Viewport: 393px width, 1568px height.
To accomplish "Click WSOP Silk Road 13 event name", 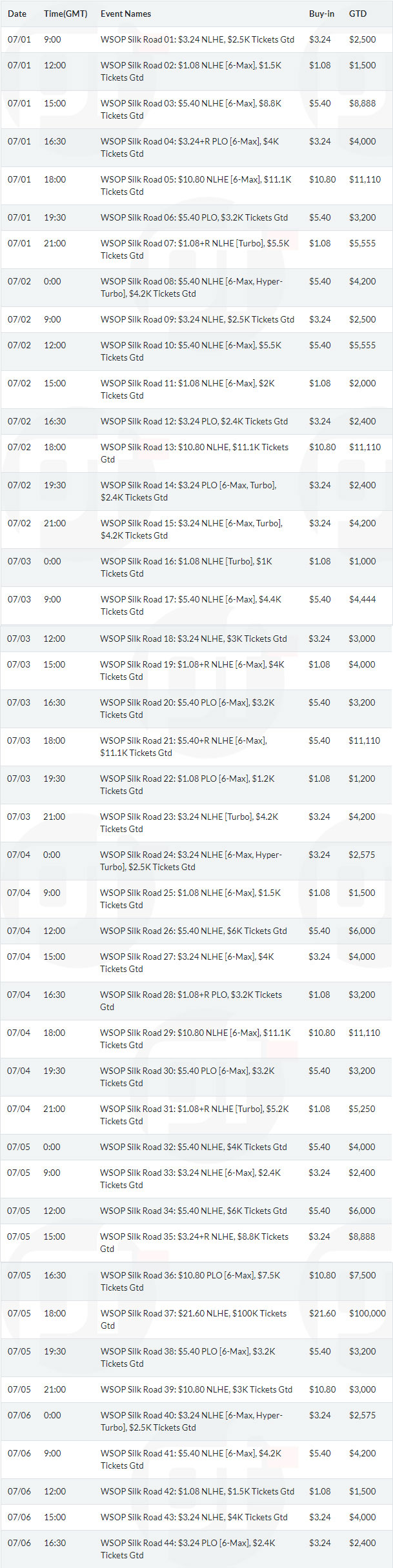I will point(195,453).
